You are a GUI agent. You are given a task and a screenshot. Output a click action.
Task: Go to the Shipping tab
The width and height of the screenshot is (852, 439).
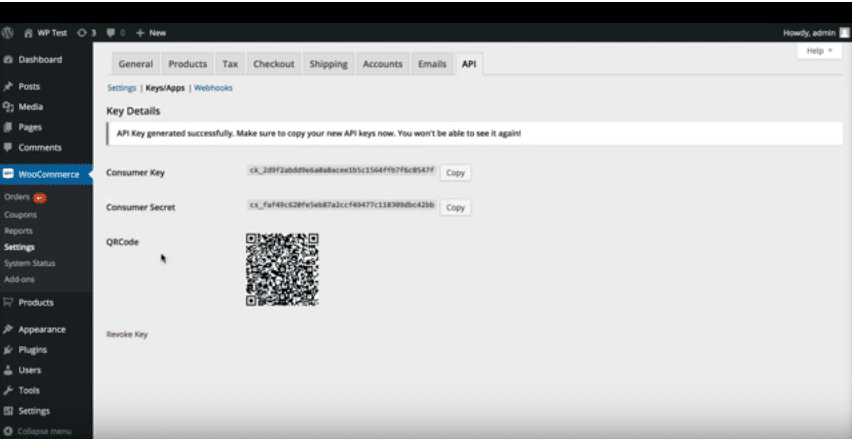coord(328,64)
